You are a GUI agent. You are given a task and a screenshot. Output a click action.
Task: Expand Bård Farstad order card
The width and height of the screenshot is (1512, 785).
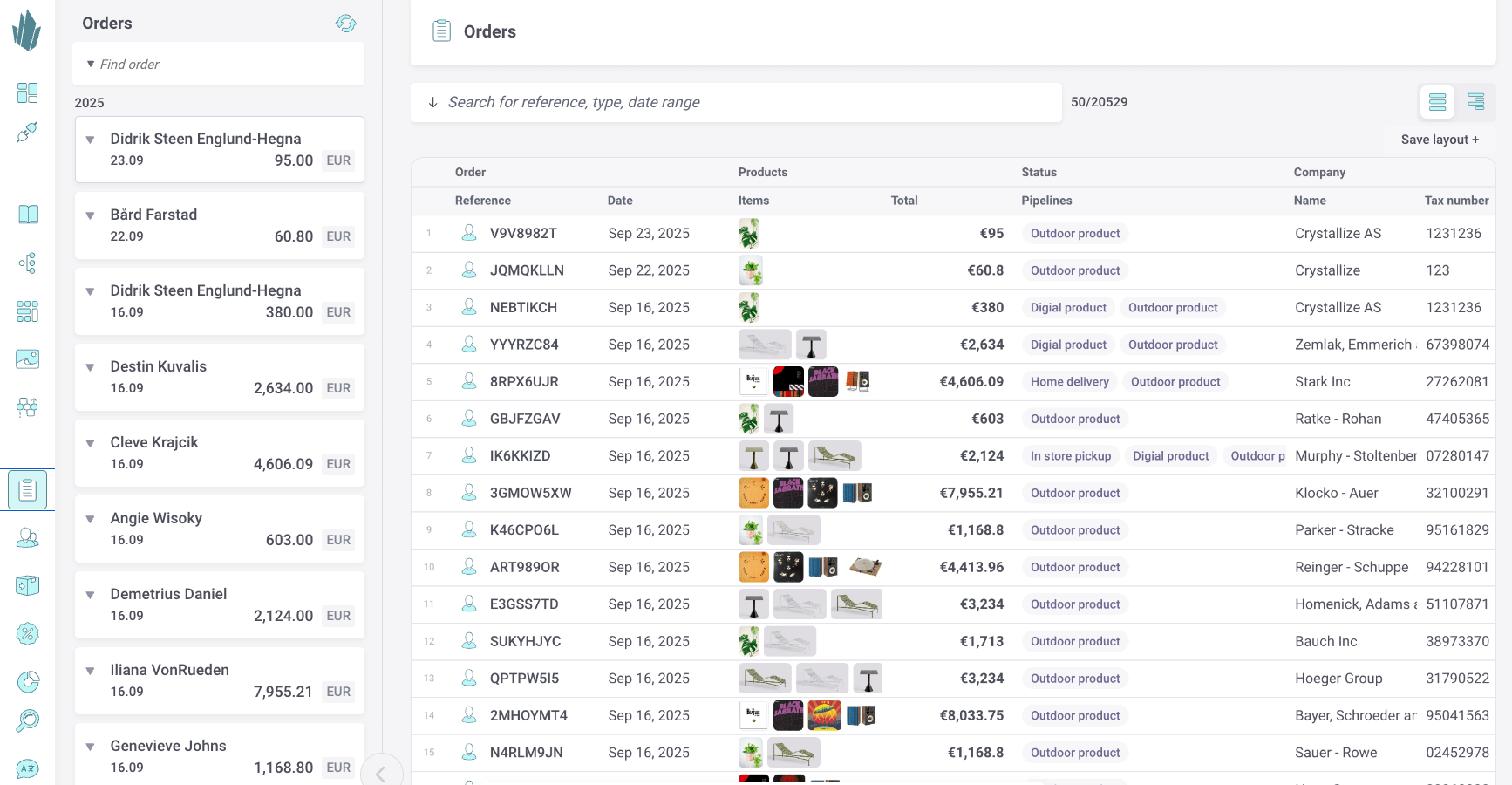pyautogui.click(x=90, y=215)
